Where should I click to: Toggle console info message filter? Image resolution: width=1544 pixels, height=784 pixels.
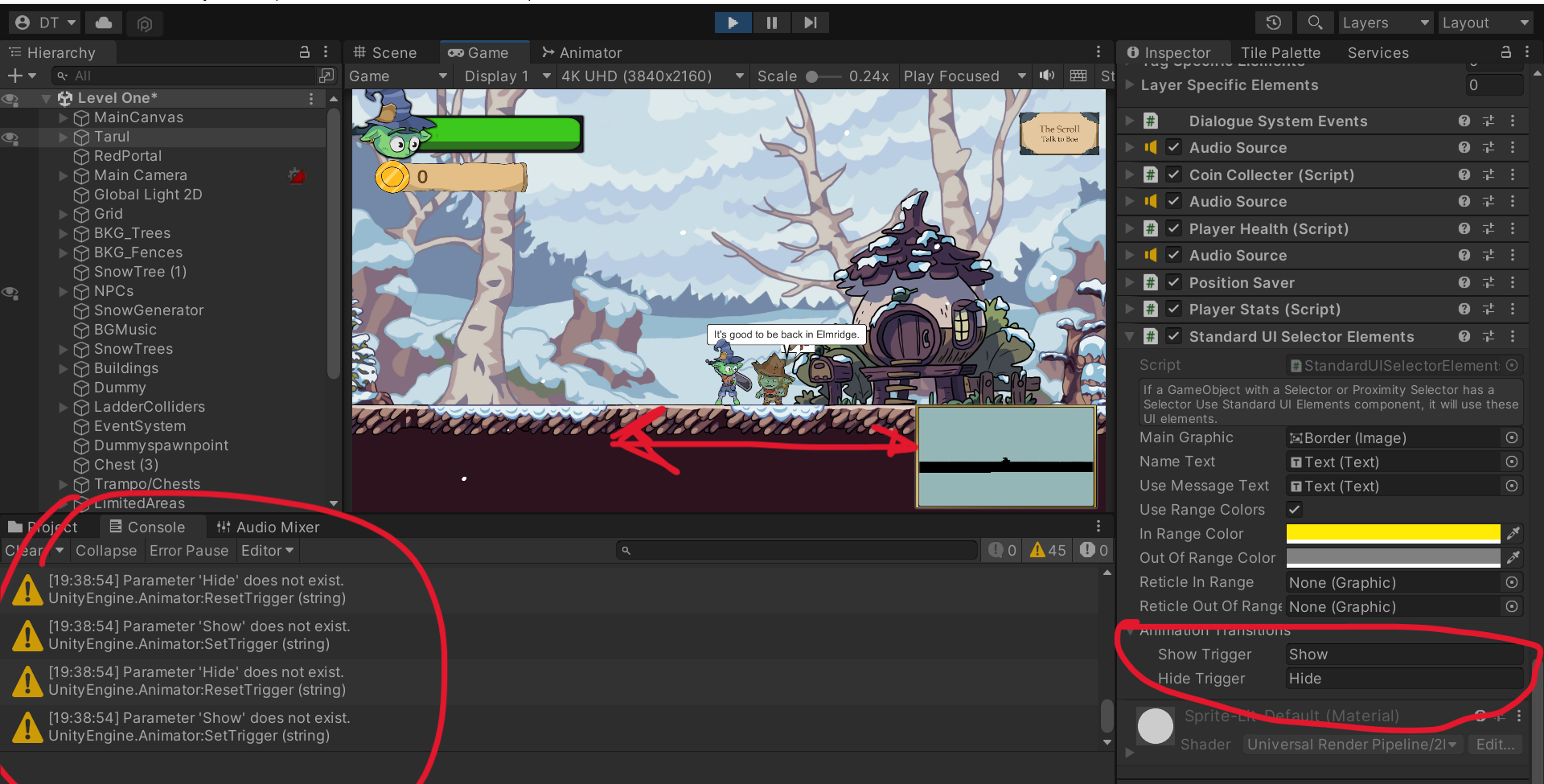pos(1003,550)
